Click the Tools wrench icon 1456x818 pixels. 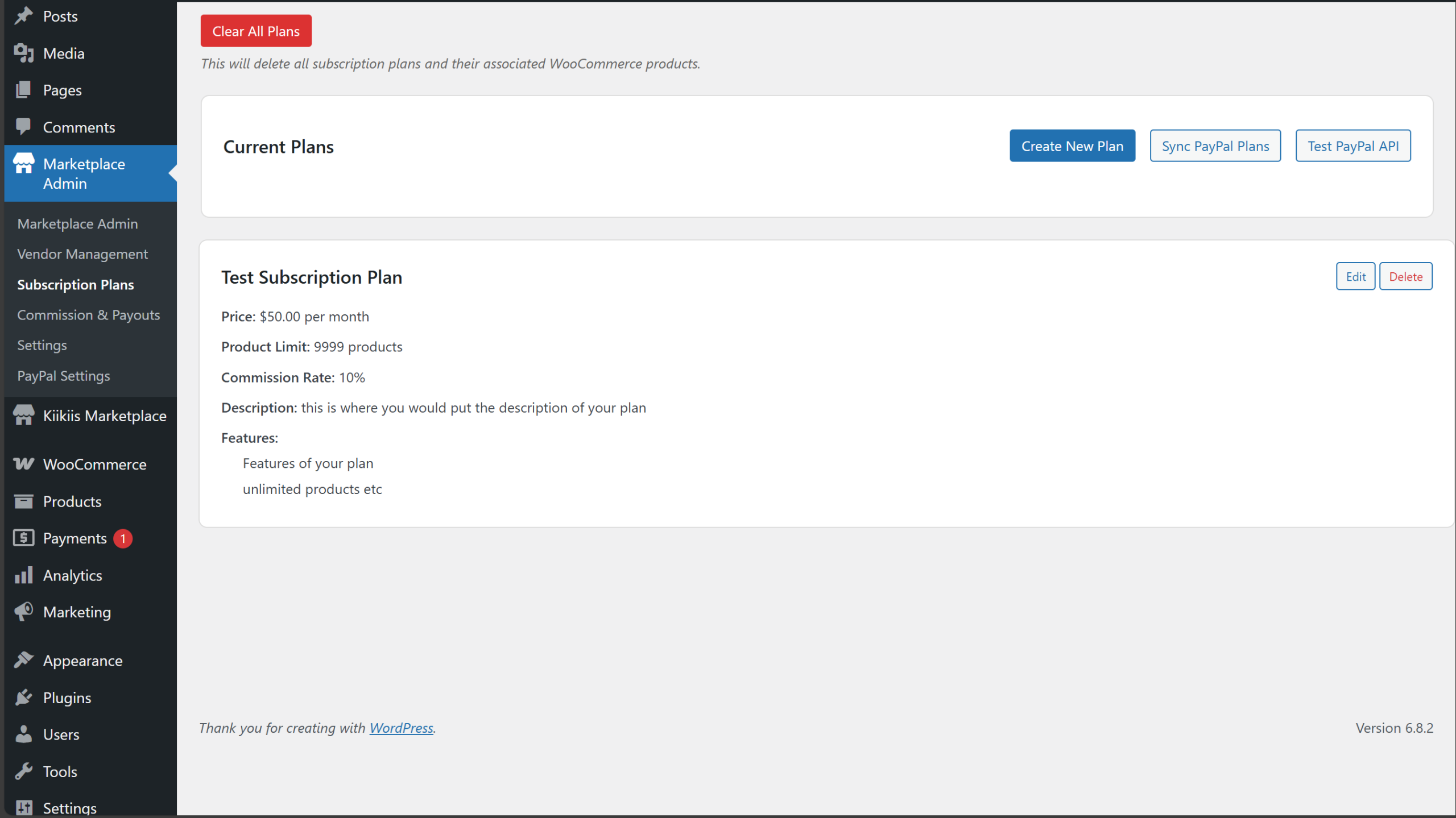click(23, 771)
